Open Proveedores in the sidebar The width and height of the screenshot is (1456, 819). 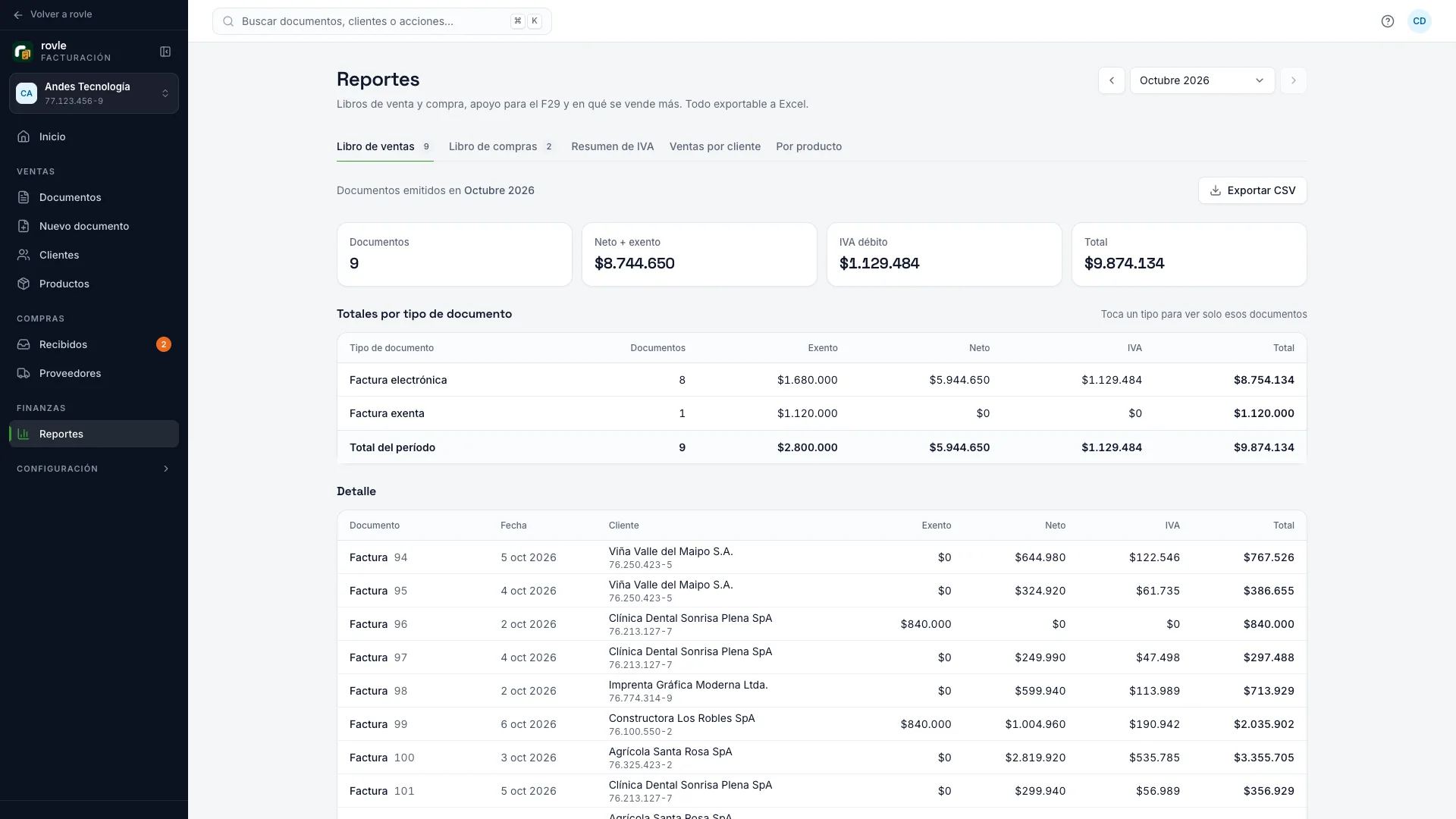[94, 373]
